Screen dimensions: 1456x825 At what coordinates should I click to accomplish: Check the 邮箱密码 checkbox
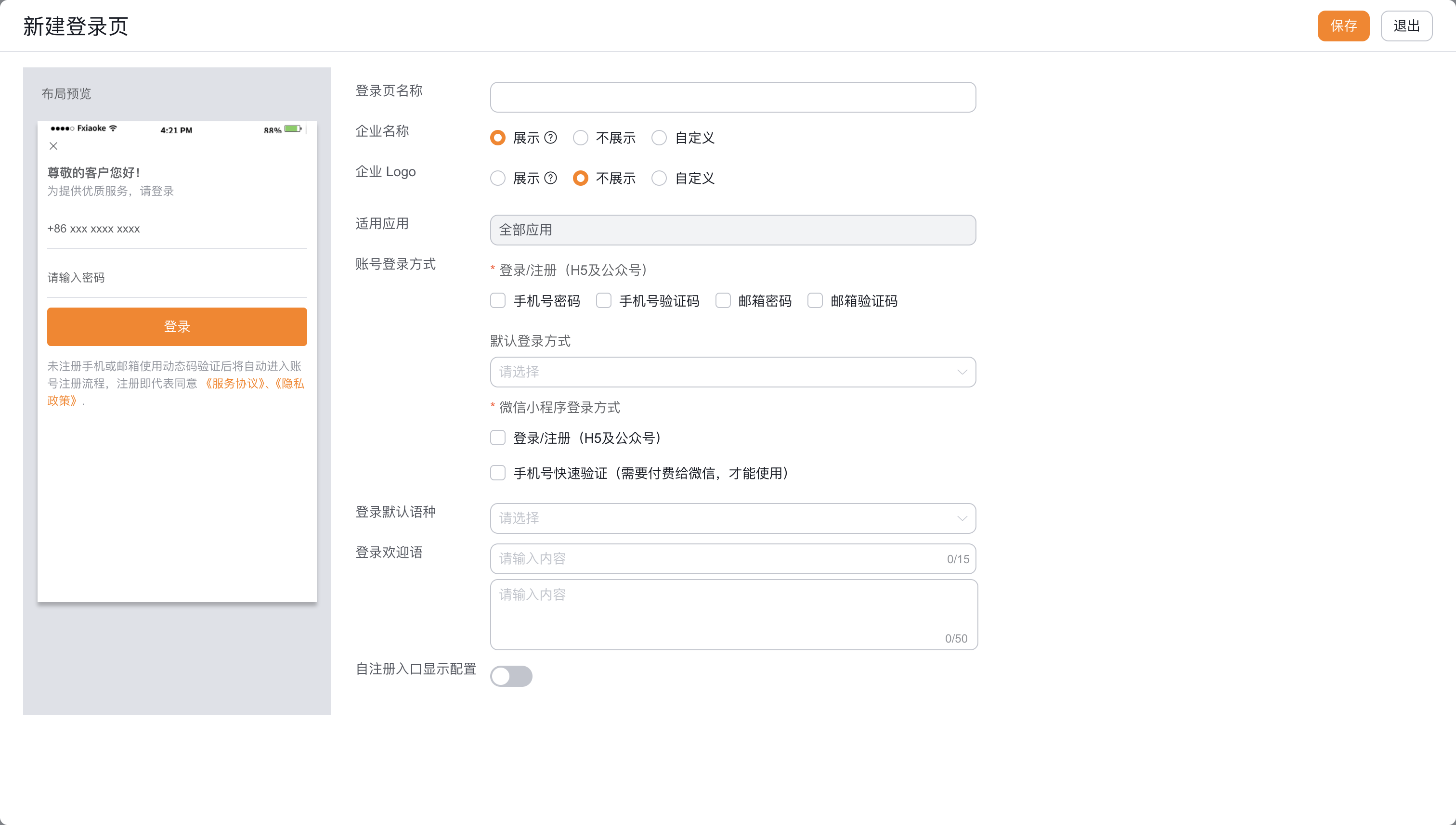(723, 300)
